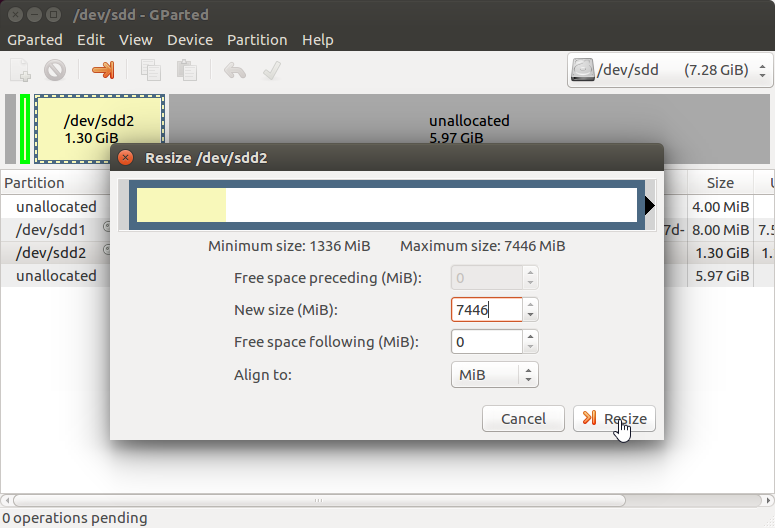
Task: Close the Resize /dev/sdd2 dialog
Action: 126,158
